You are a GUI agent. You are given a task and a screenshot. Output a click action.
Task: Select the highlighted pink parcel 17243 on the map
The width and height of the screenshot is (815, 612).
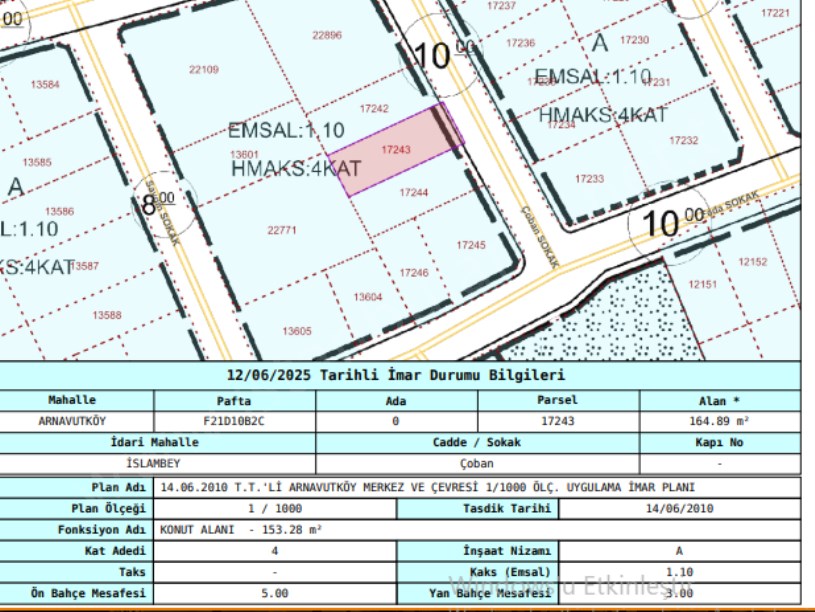(x=397, y=150)
